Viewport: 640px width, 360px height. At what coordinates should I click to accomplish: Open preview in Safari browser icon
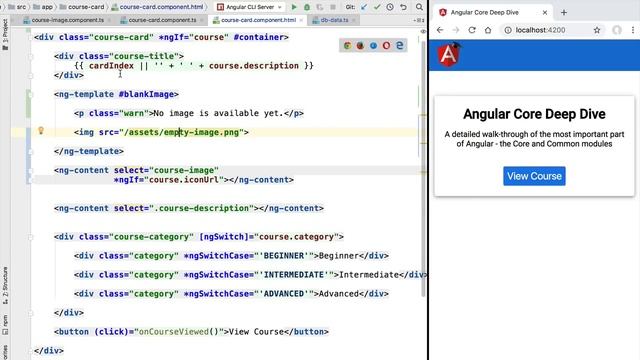click(373, 45)
